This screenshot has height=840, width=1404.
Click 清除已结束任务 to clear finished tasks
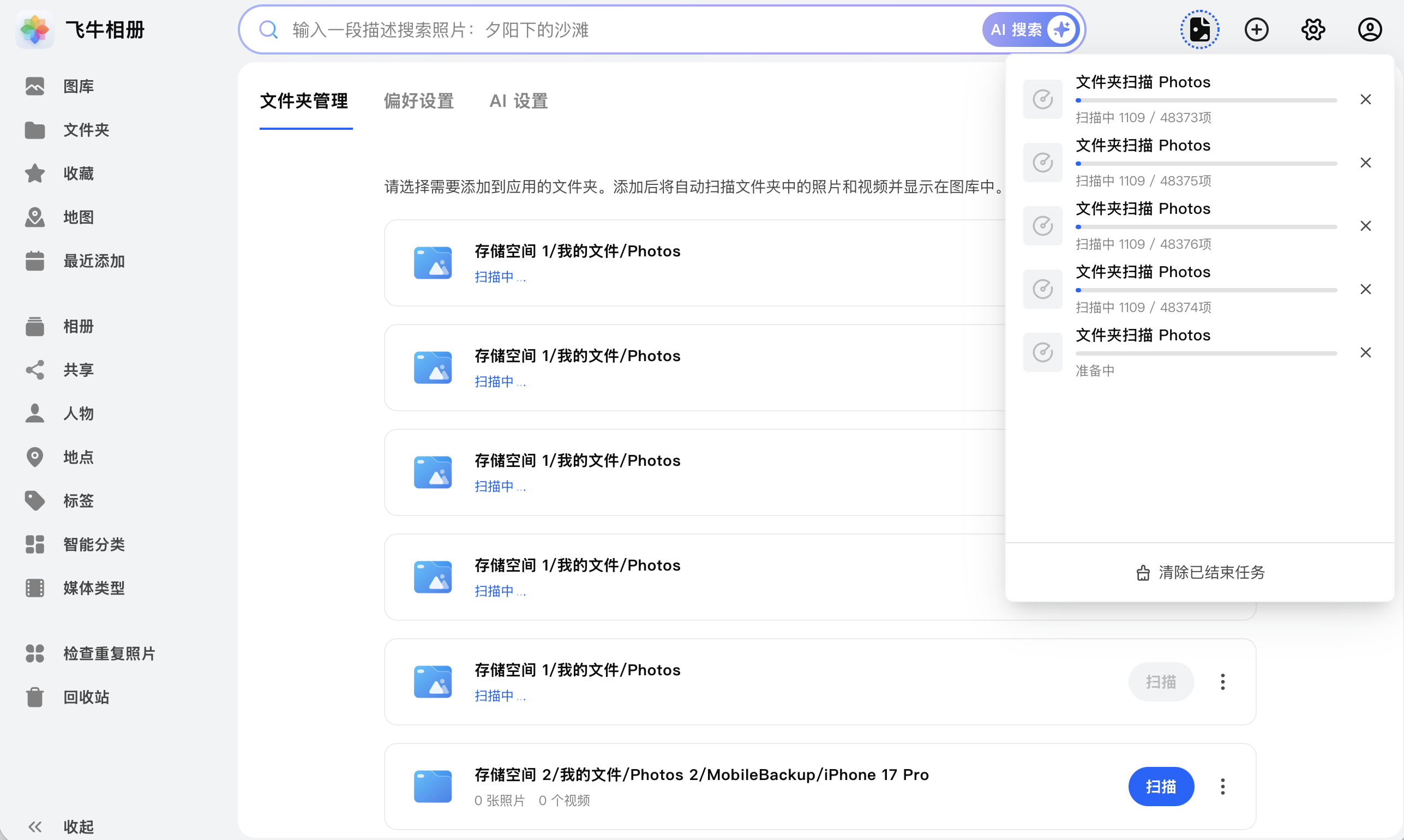[x=1201, y=572]
